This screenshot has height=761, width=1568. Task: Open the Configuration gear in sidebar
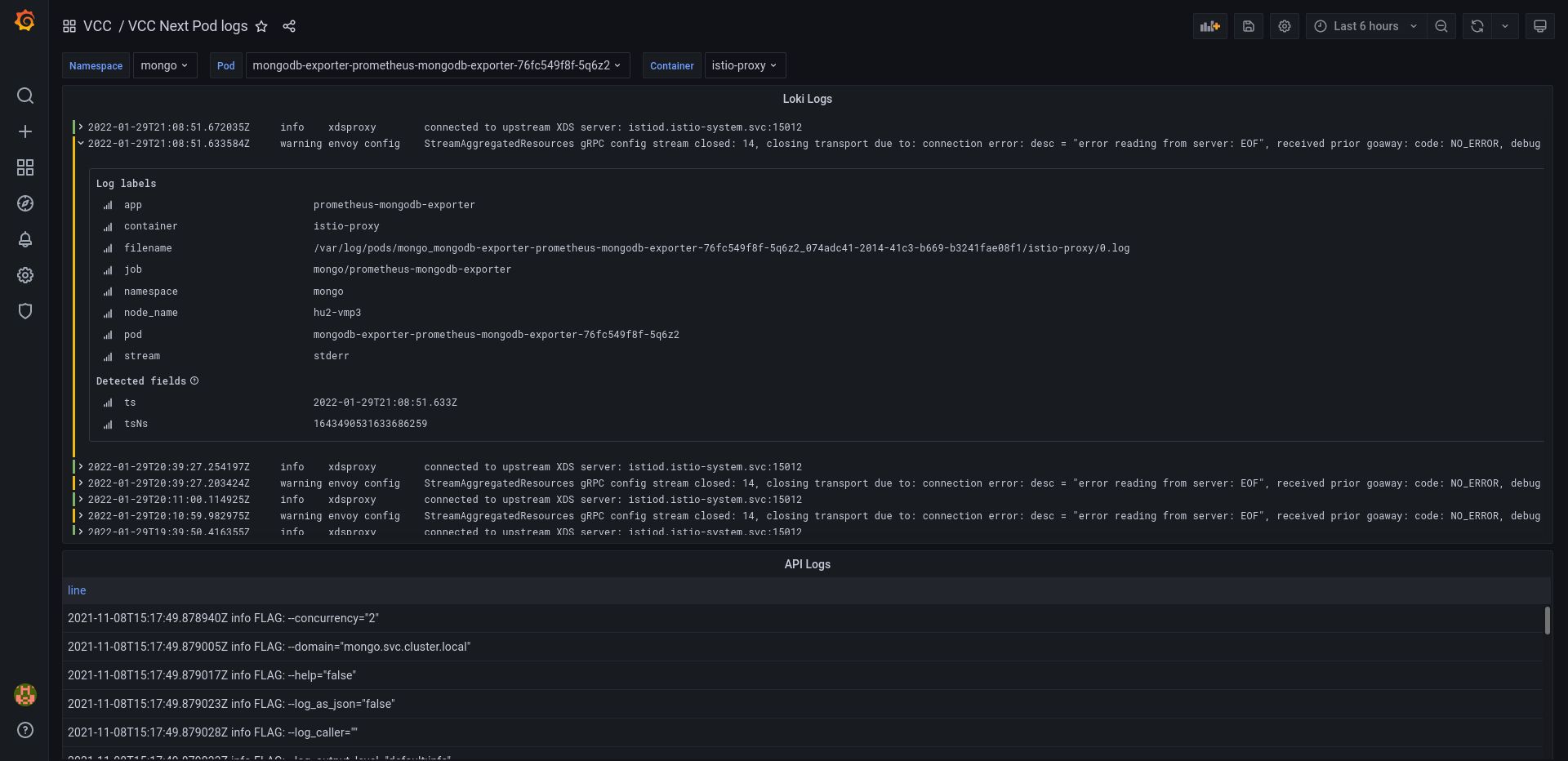25,275
